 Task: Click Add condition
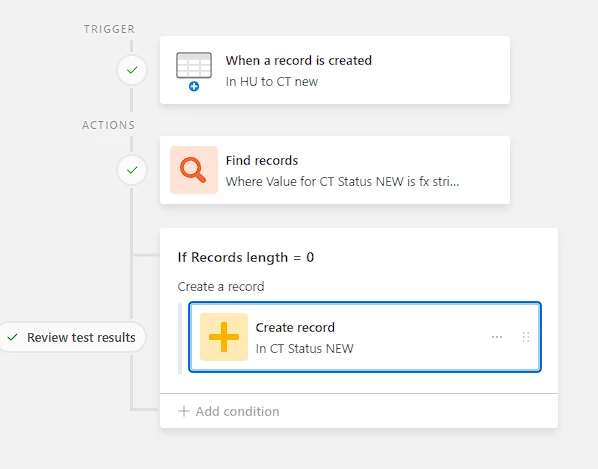point(229,411)
